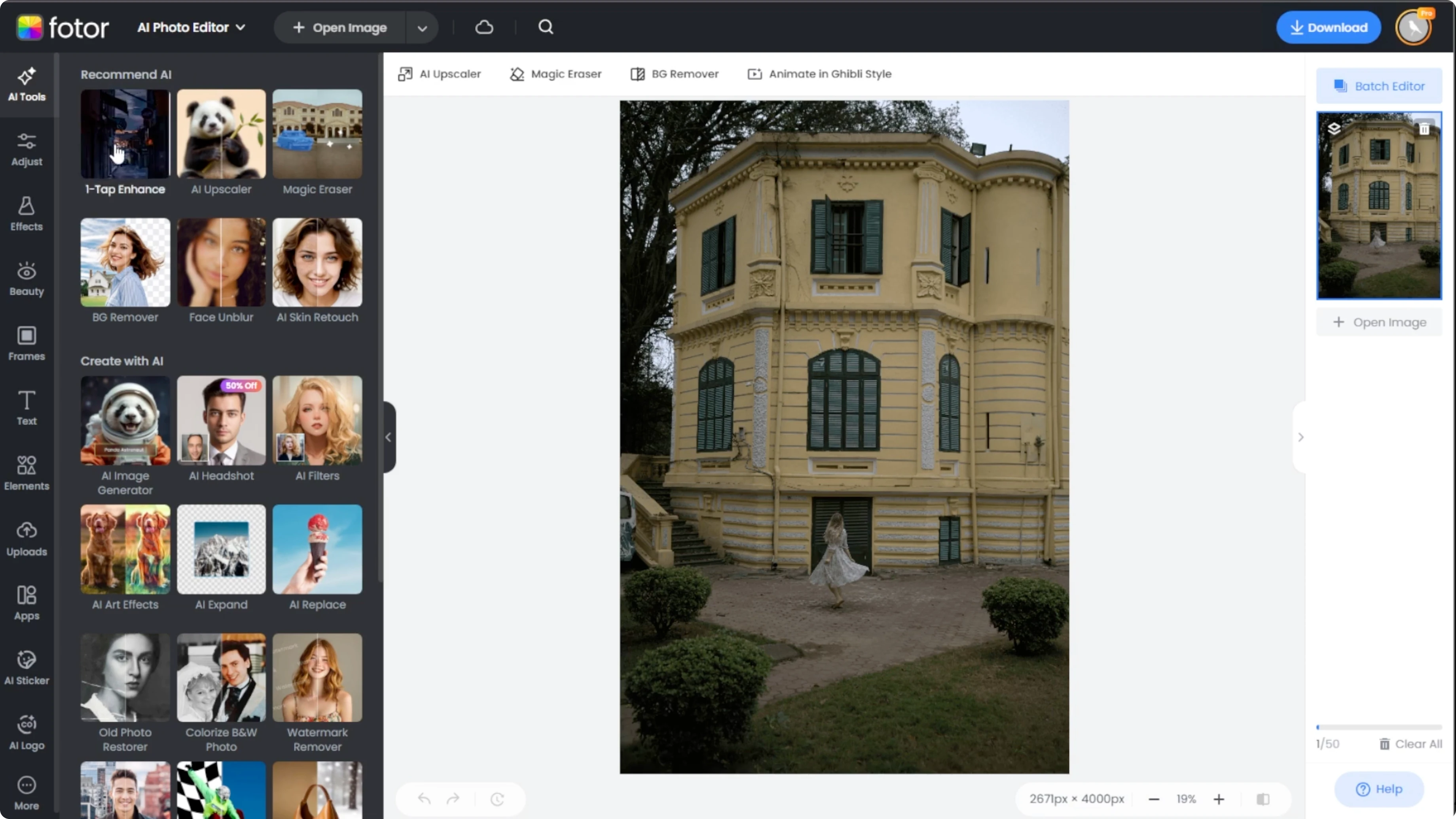
Task: Open the Adjust panel
Action: coord(27,150)
